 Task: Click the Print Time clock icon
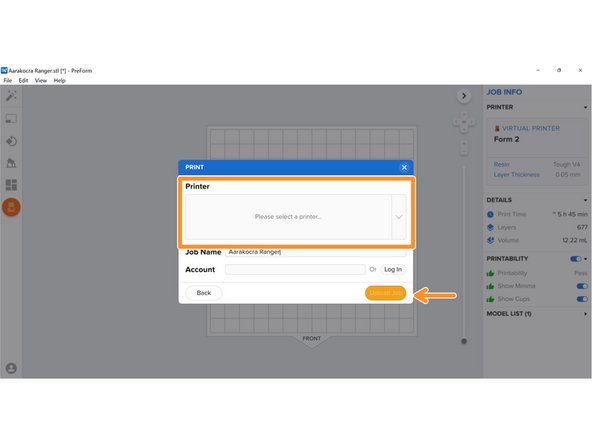point(490,214)
